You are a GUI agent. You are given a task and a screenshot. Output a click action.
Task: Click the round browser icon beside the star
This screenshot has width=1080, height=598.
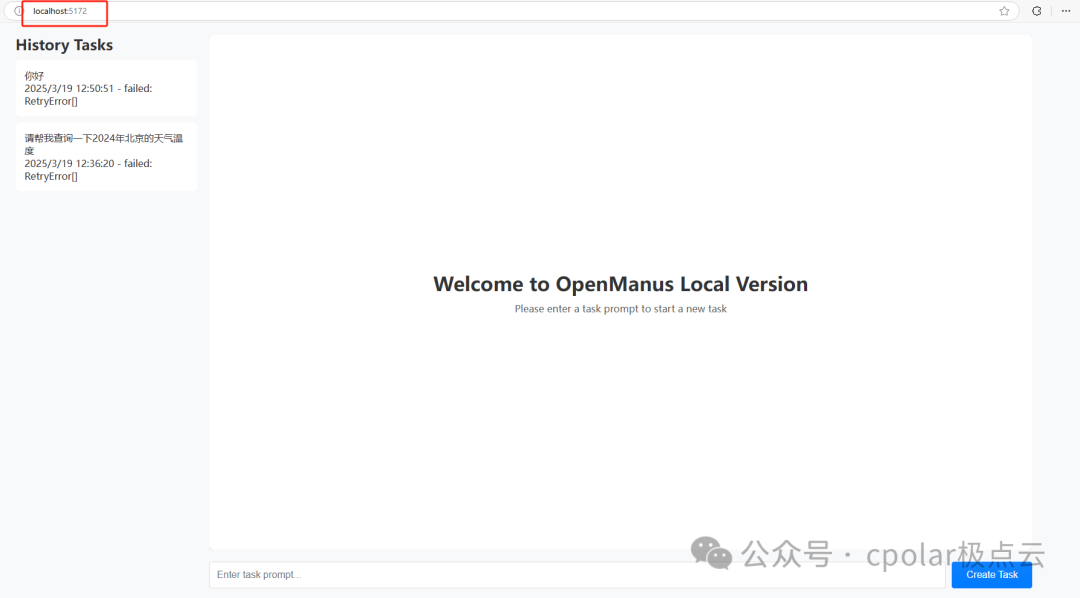(x=1036, y=11)
